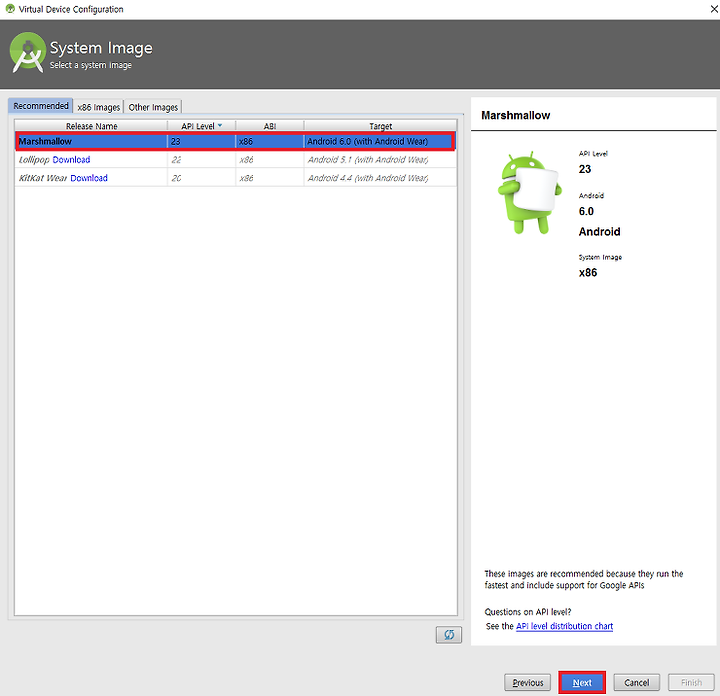720x696 pixels.
Task: Click x86 ABI cell in Lollipop row
Action: pos(270,160)
